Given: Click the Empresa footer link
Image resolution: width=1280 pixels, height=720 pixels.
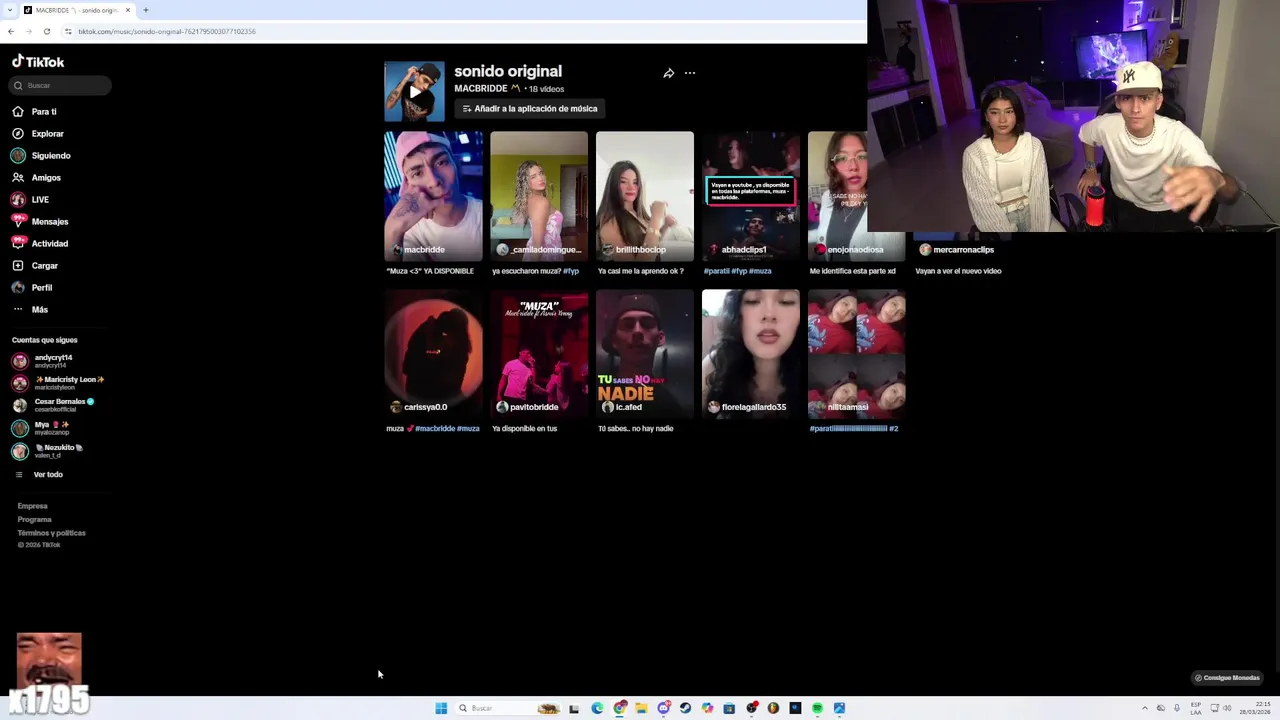Looking at the screenshot, I should point(32,506).
